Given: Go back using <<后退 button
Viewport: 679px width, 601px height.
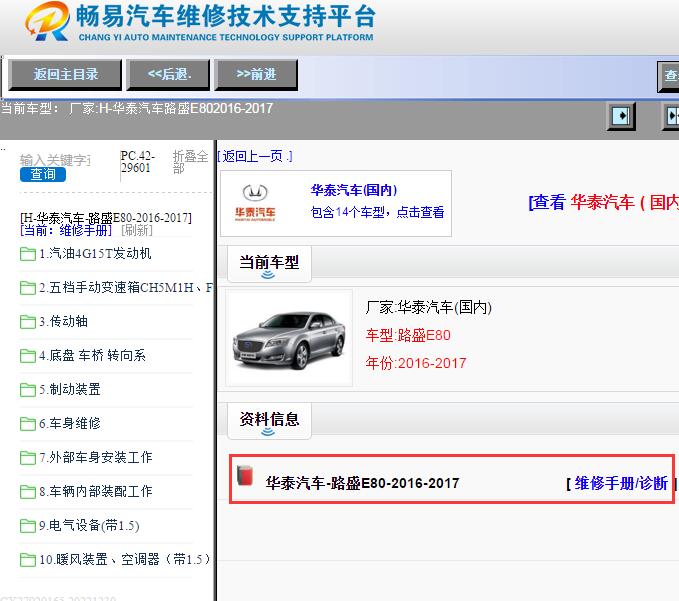Looking at the screenshot, I should 168,75.
